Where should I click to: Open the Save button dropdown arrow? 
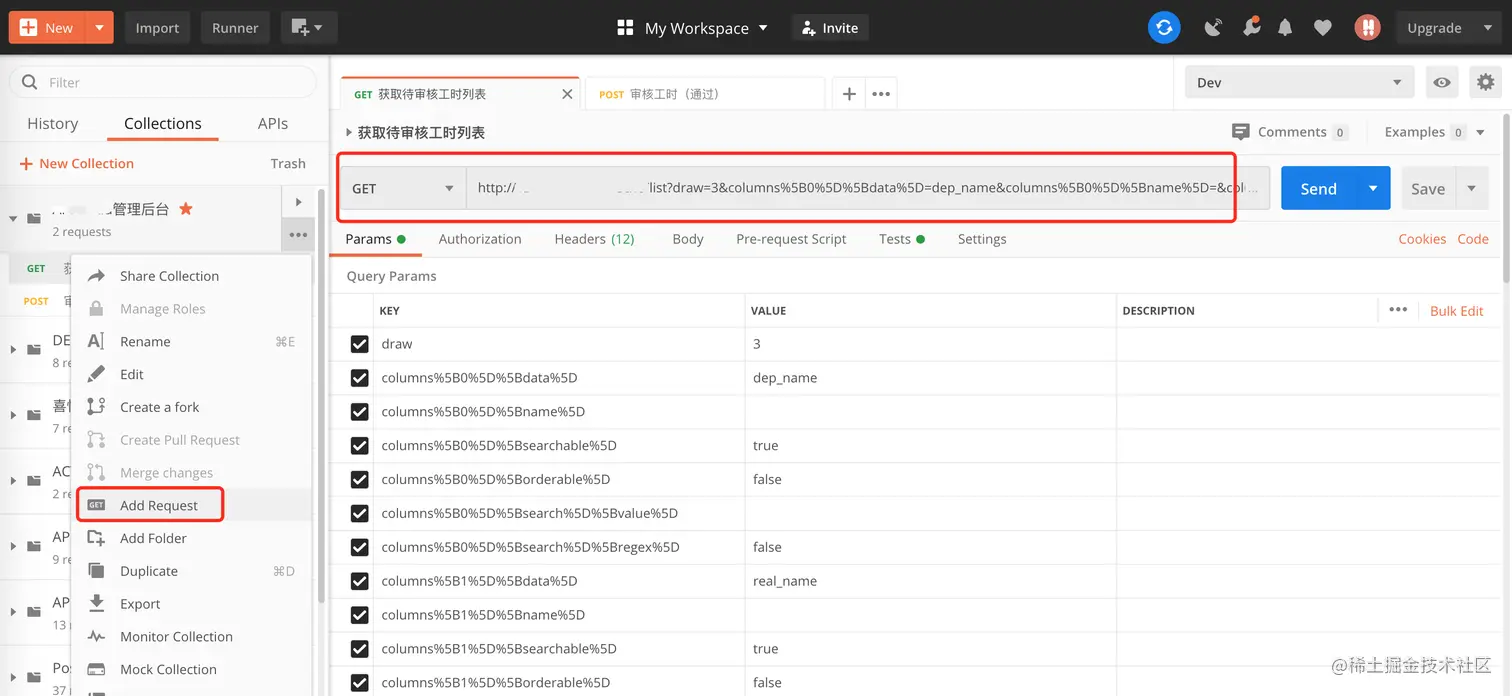[1471, 188]
